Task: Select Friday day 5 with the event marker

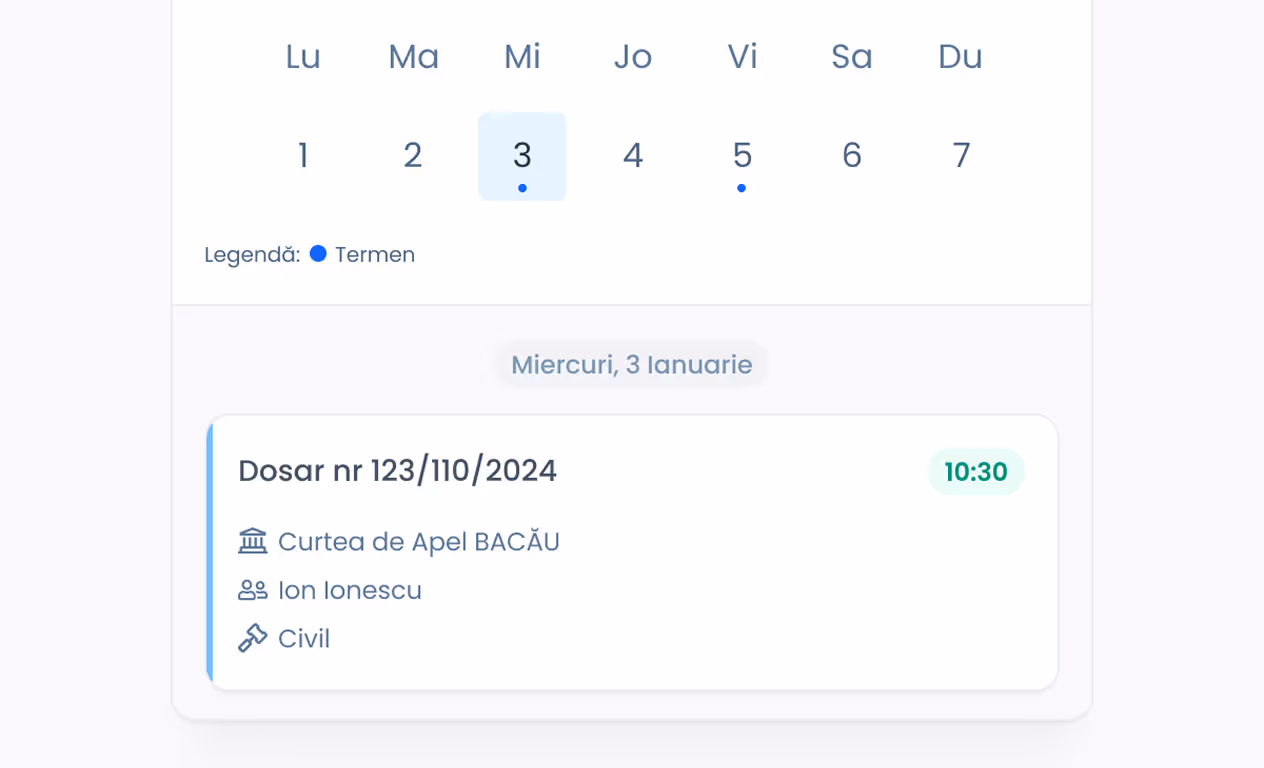Action: [x=741, y=156]
